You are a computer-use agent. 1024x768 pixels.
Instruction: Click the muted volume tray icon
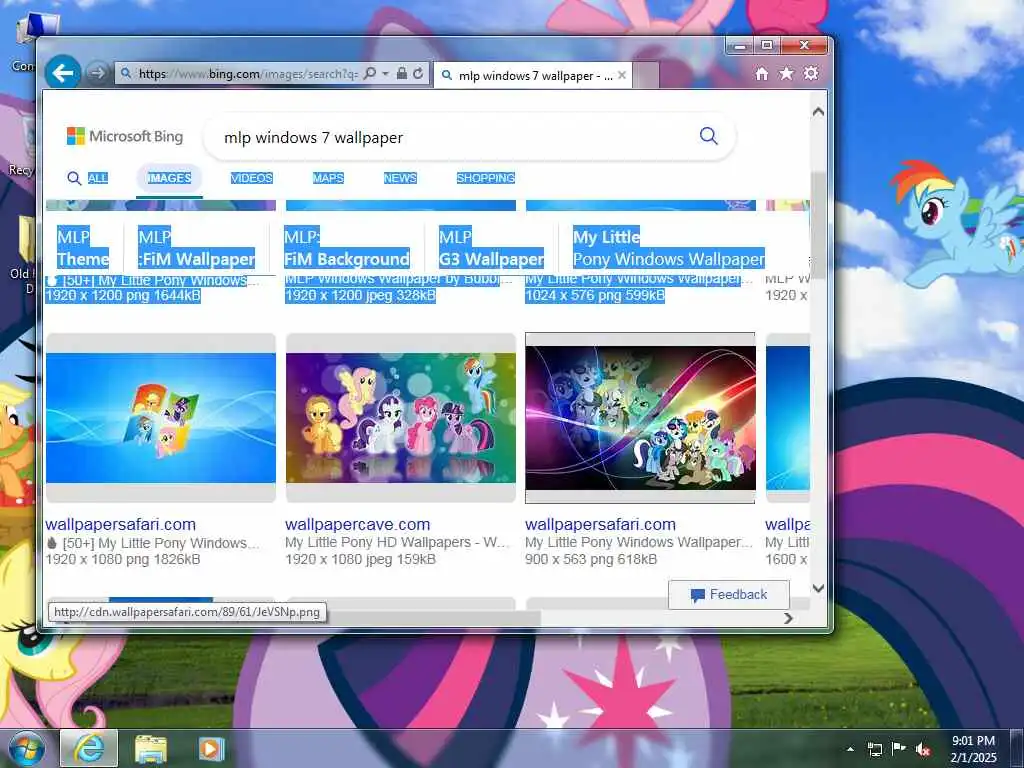923,750
